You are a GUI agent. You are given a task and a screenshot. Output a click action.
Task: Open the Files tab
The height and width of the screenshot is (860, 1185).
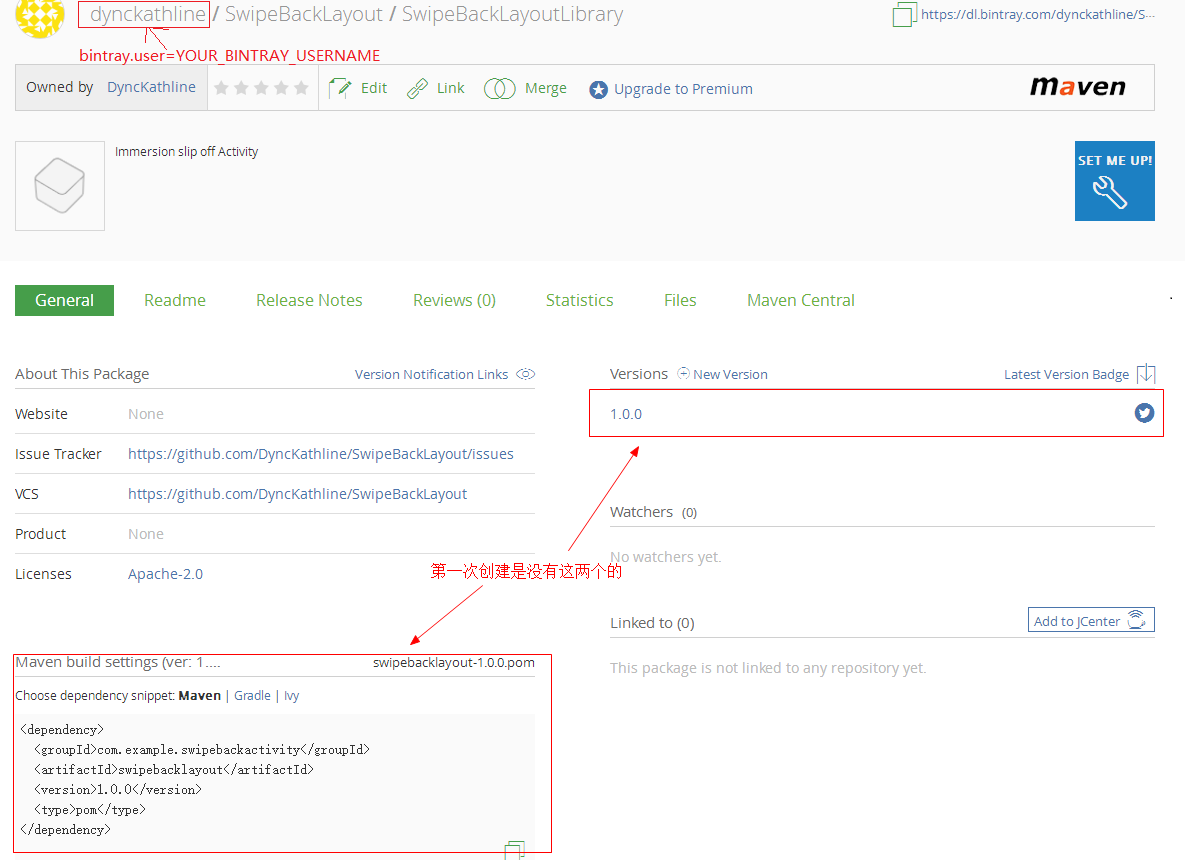pos(680,300)
